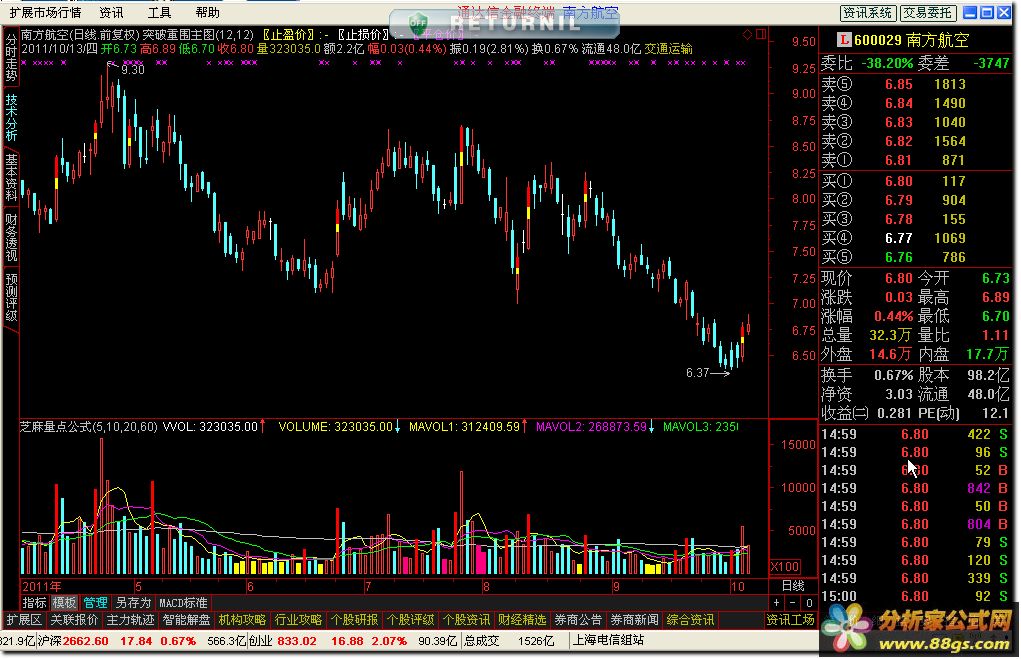Click the 0 reset button under the chart
Viewport: 1021px width, 659px height.
click(x=809, y=603)
